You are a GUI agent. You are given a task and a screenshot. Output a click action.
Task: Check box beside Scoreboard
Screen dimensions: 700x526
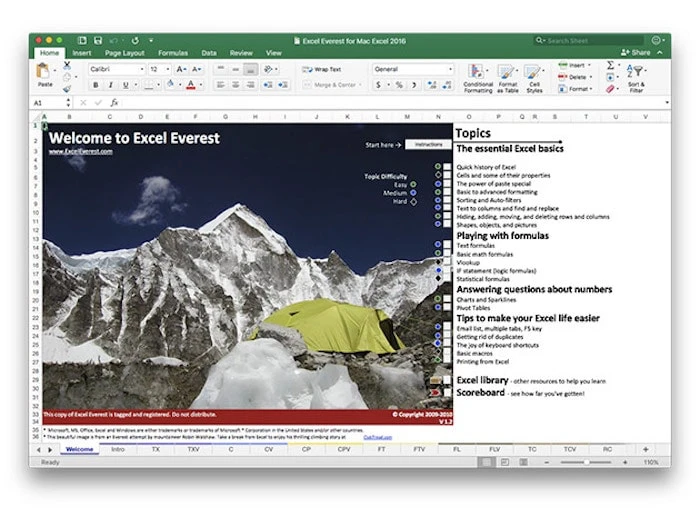(x=447, y=392)
